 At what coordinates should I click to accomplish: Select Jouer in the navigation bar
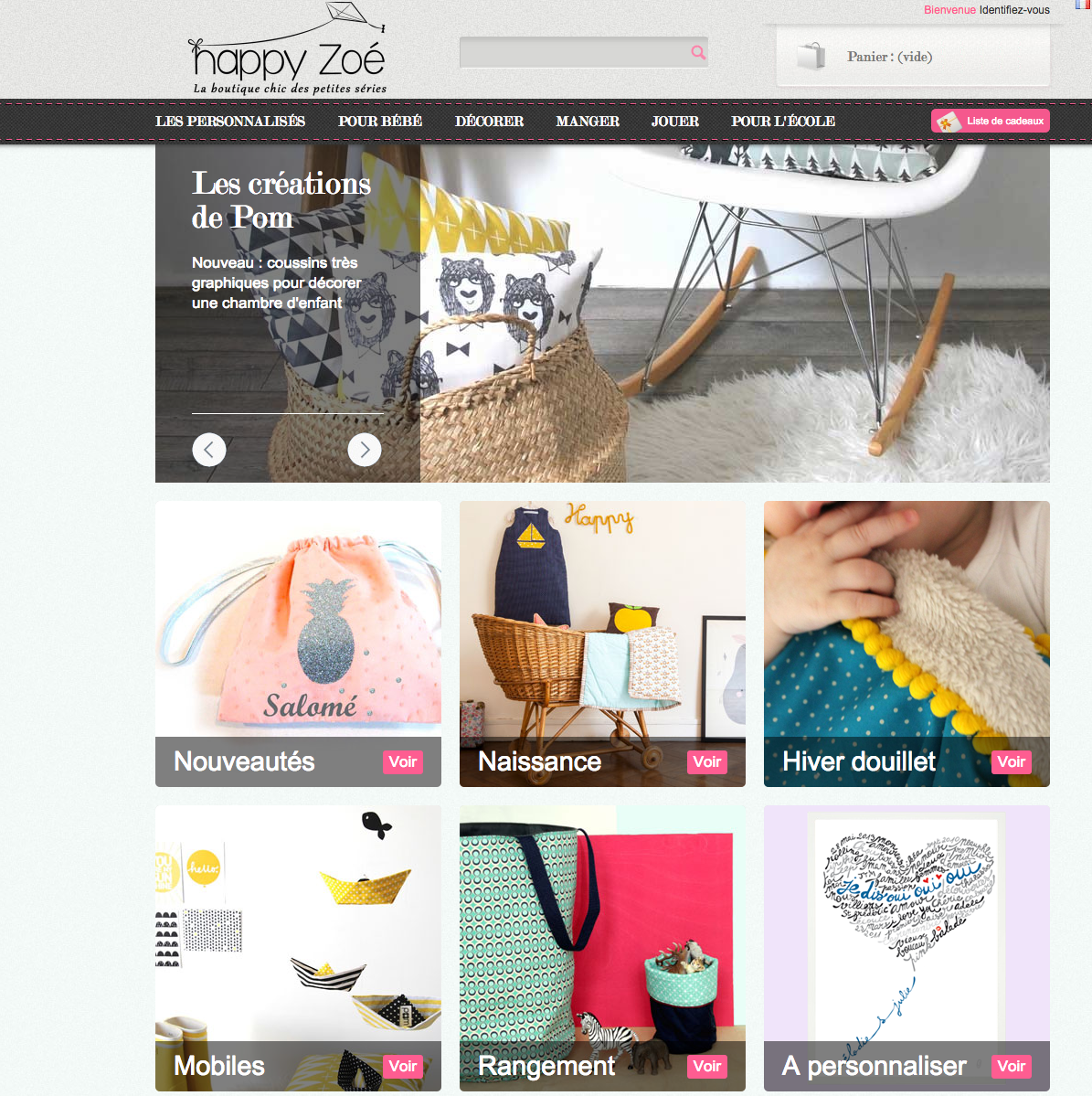(675, 122)
